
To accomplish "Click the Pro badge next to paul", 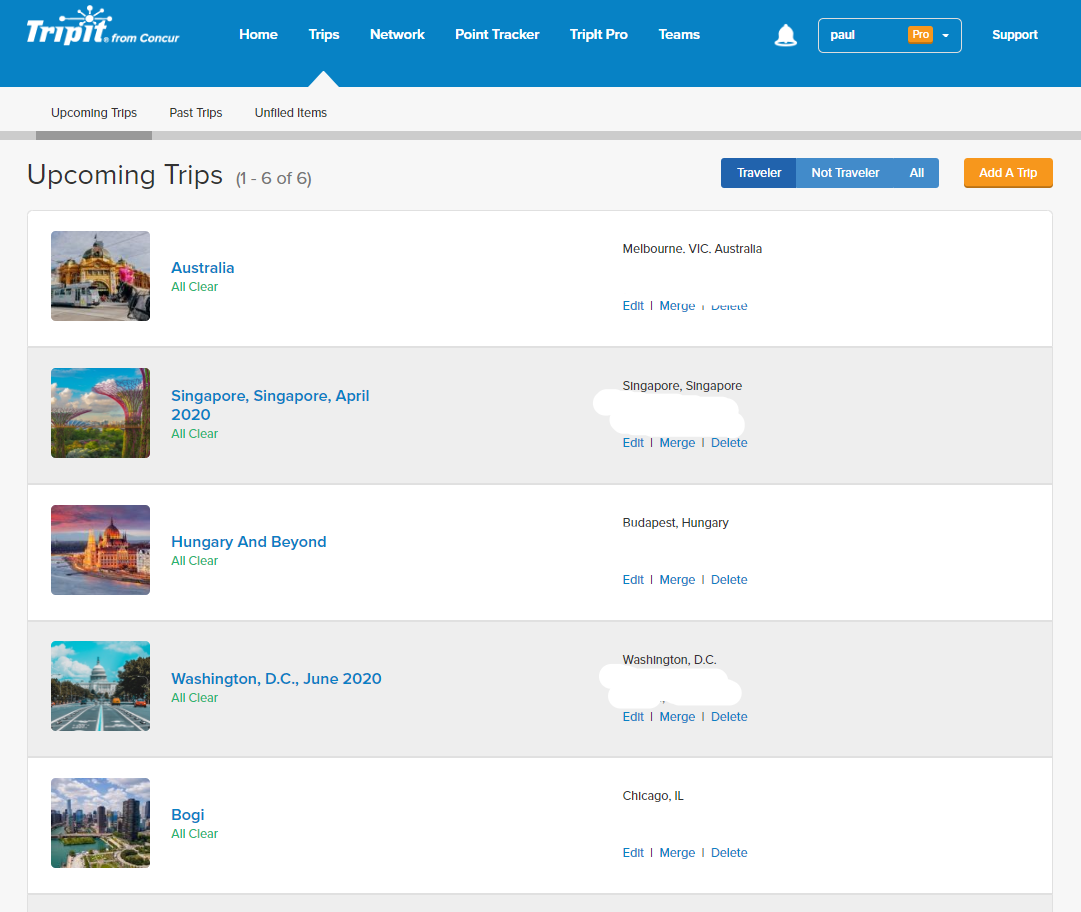I will coord(920,34).
